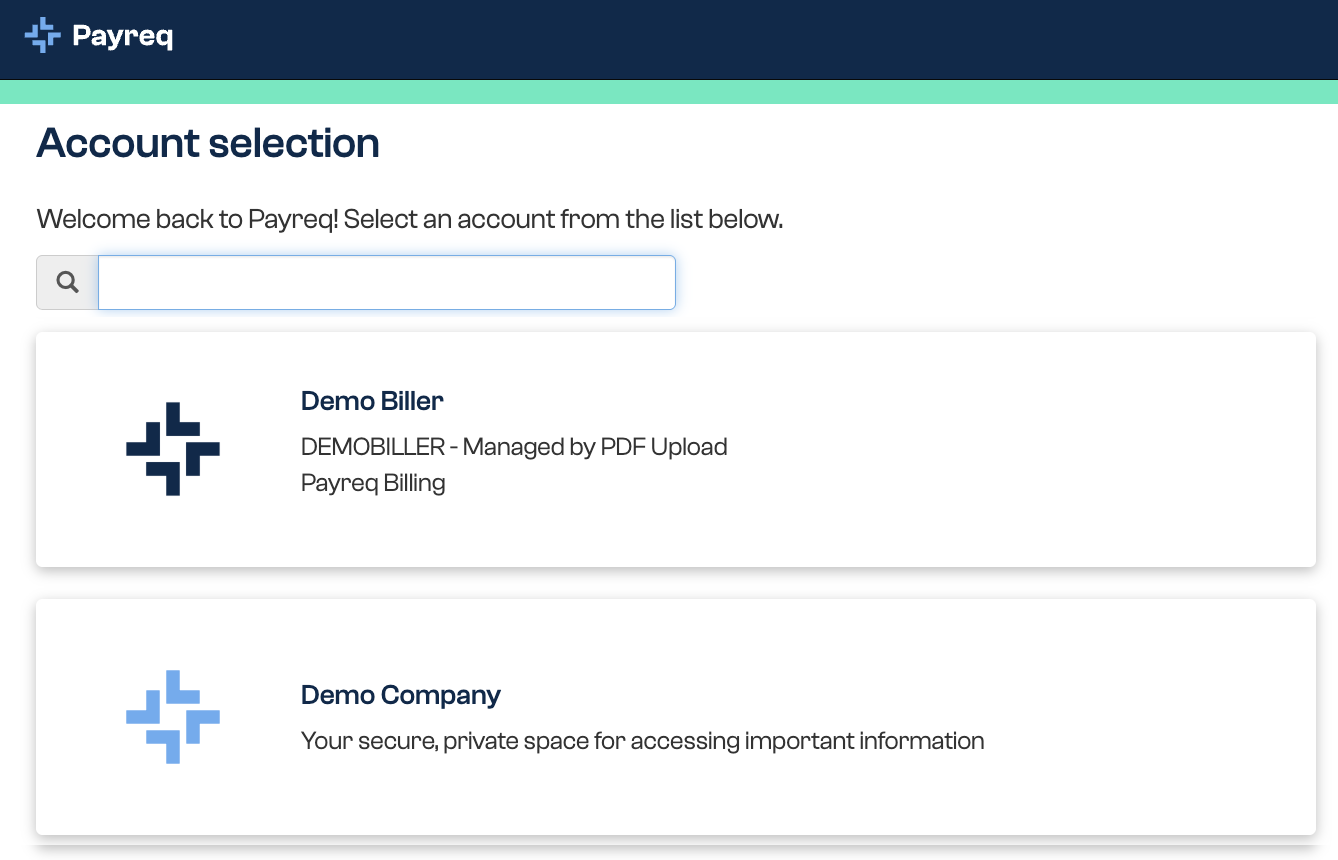The image size is (1338, 860).
Task: Click the Payreq wordmark in header
Action: [122, 38]
